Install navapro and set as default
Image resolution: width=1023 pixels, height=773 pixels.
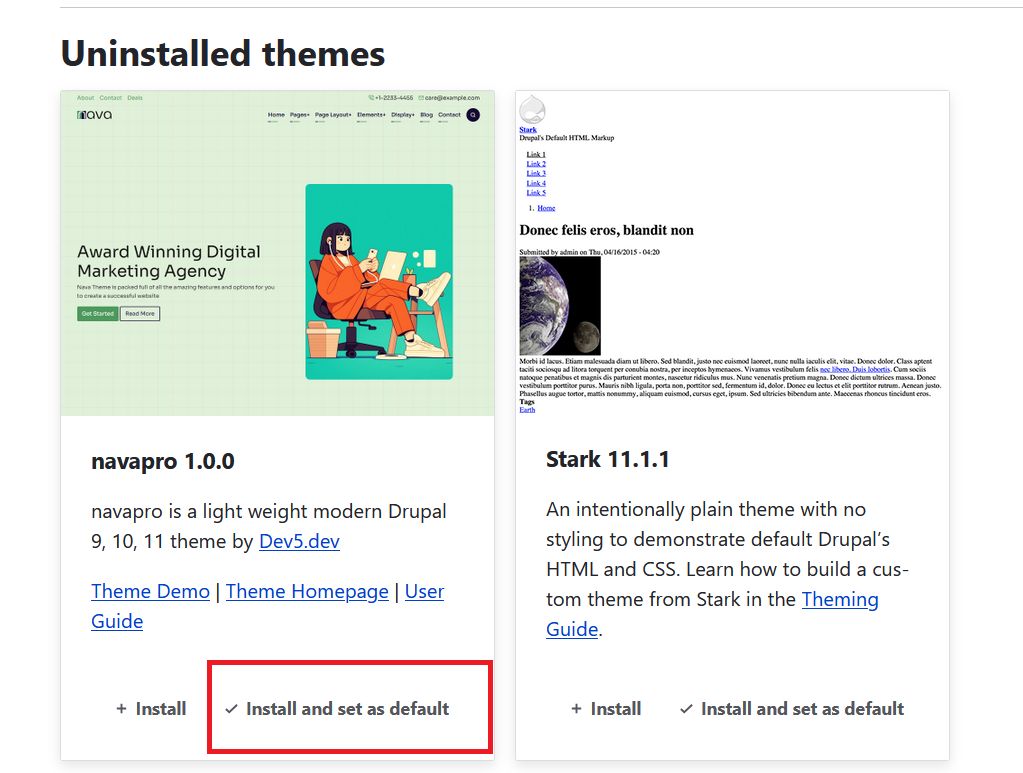tap(347, 709)
